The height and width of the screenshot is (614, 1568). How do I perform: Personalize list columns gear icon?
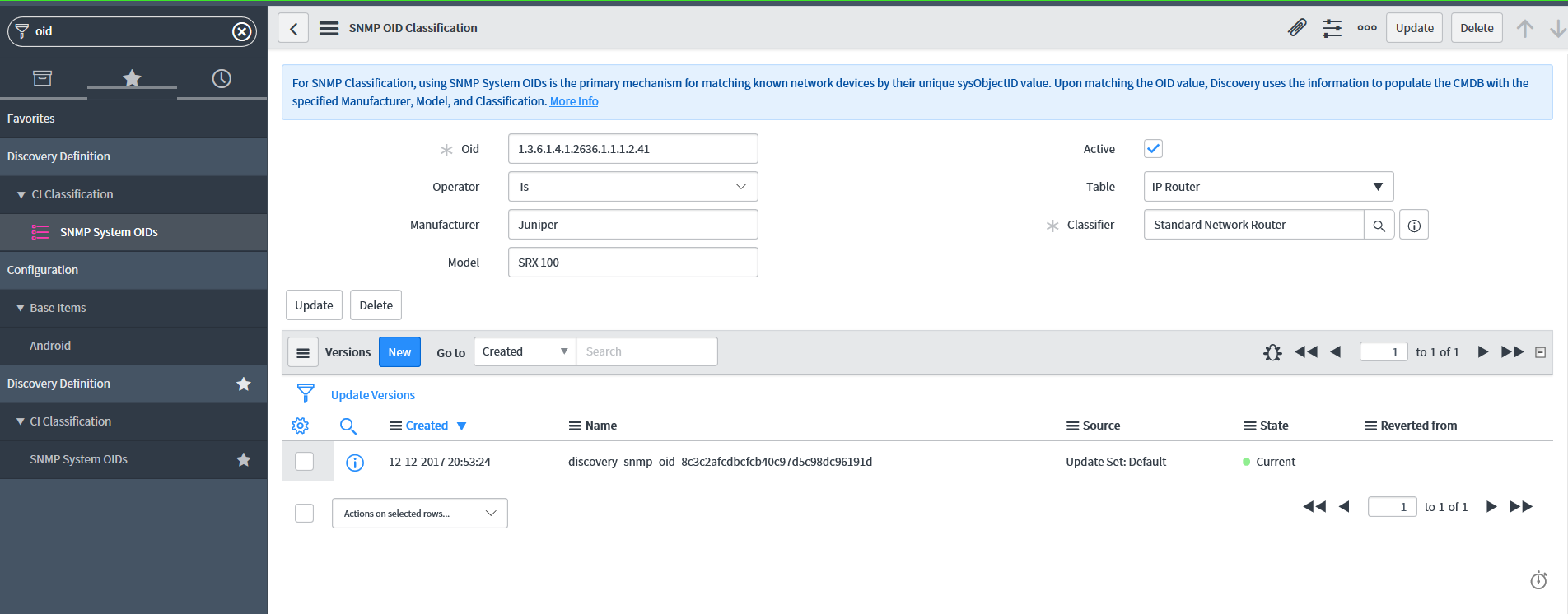pos(300,426)
